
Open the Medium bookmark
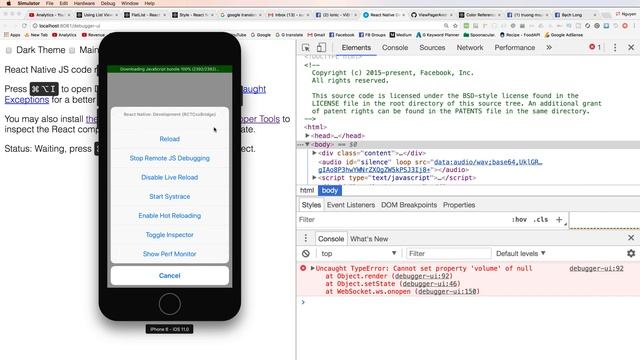pyautogui.click(x=400, y=35)
